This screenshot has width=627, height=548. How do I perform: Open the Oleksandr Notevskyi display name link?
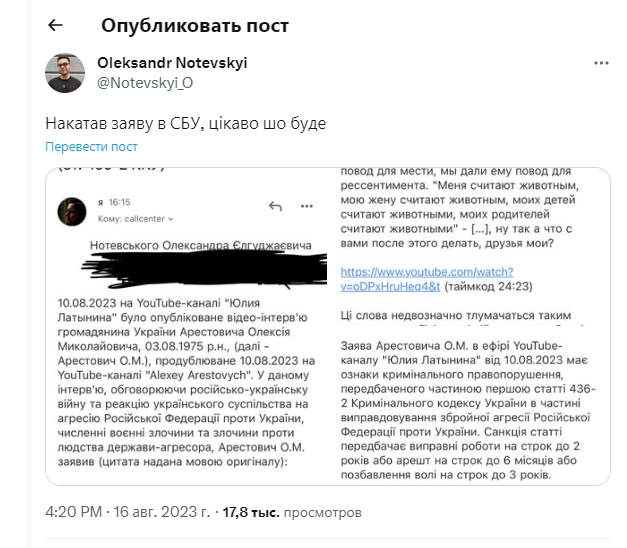pyautogui.click(x=172, y=63)
